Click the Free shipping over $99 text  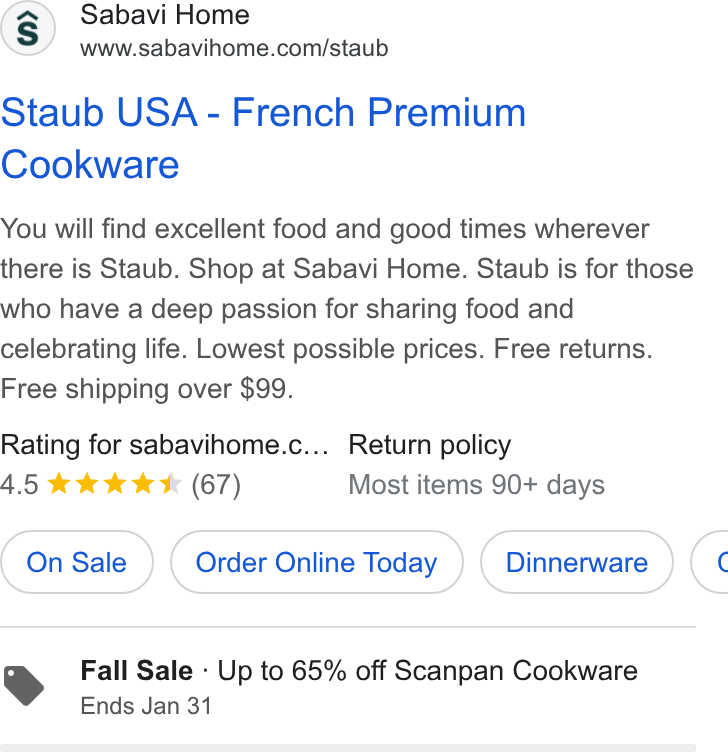click(x=146, y=388)
